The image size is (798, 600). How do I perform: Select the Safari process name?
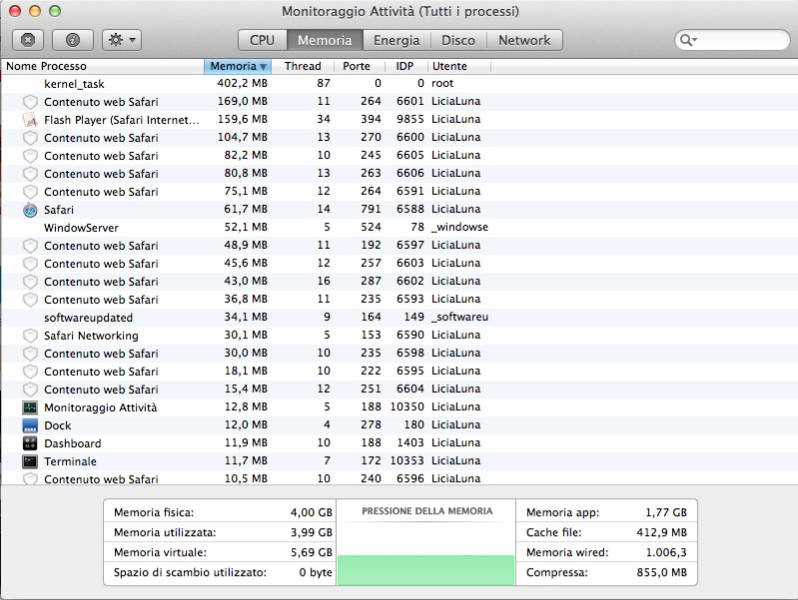click(x=59, y=210)
